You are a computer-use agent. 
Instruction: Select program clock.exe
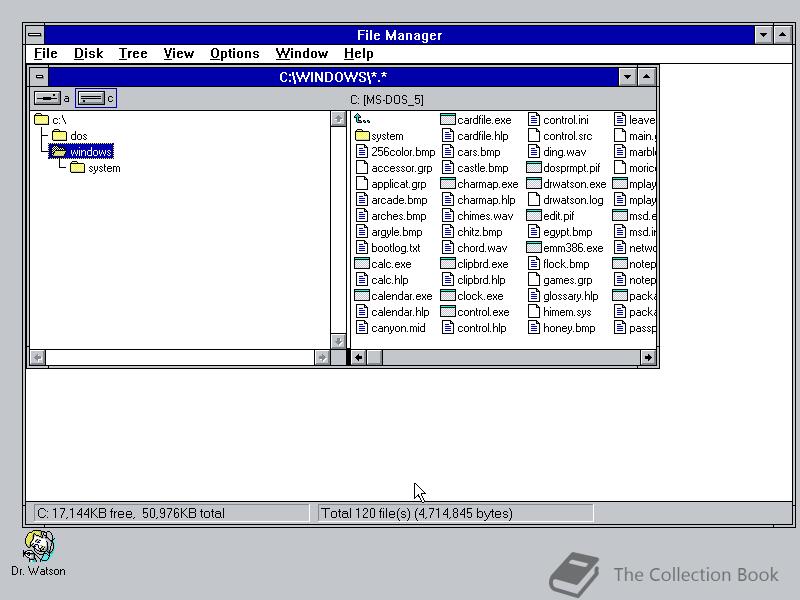coord(472,296)
